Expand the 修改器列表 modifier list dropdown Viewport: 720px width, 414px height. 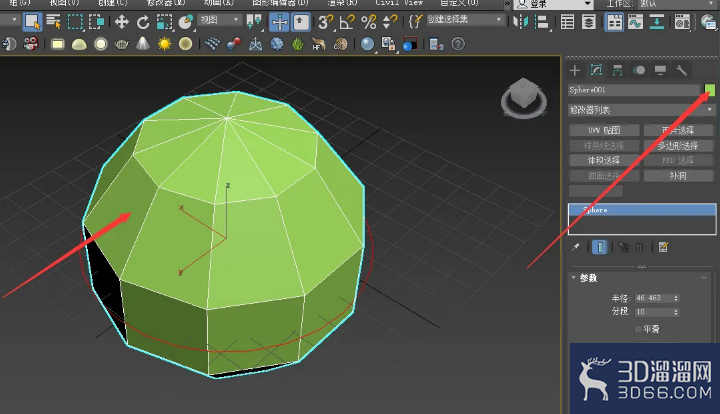641,110
